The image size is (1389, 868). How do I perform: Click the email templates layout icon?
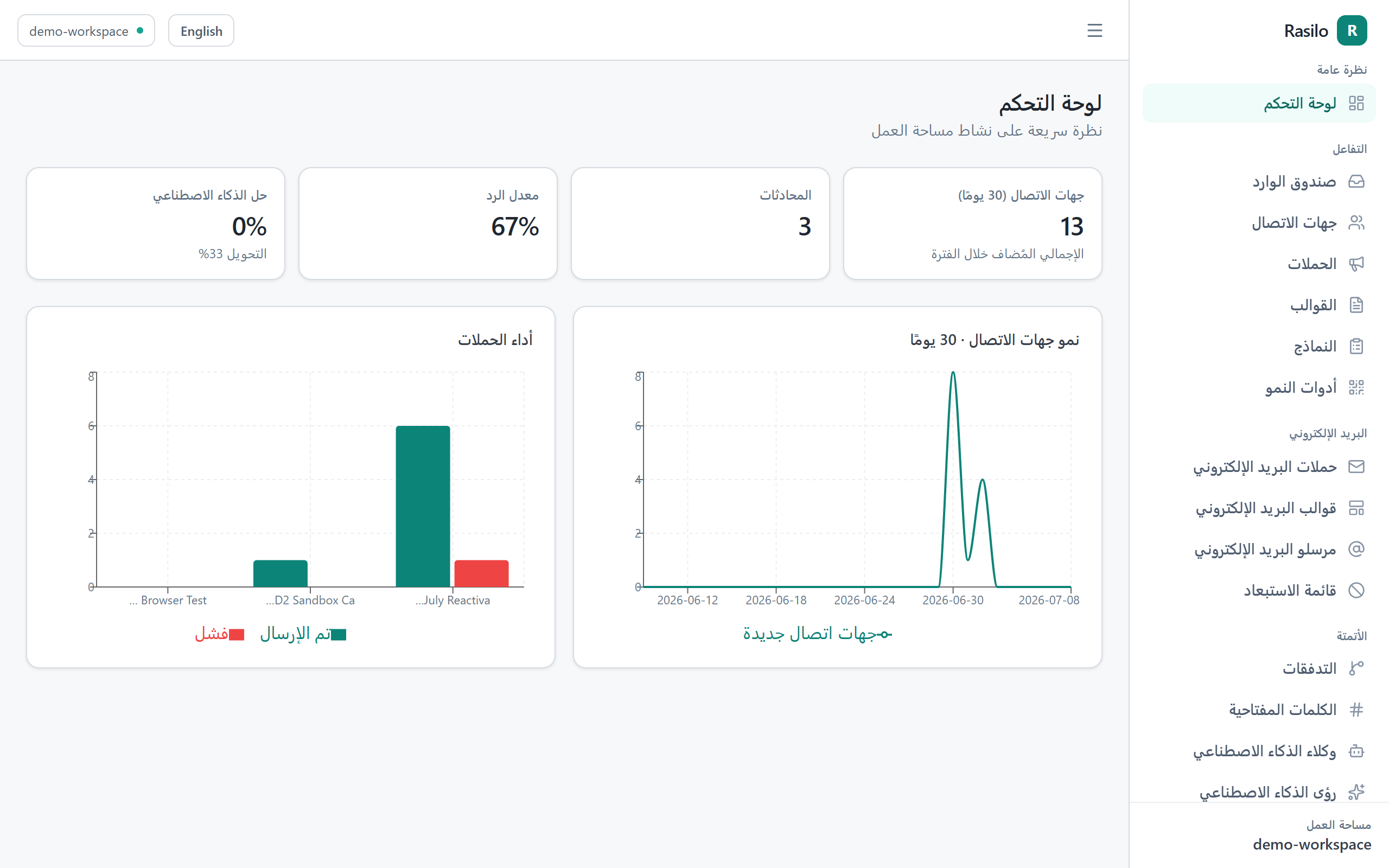click(1356, 508)
